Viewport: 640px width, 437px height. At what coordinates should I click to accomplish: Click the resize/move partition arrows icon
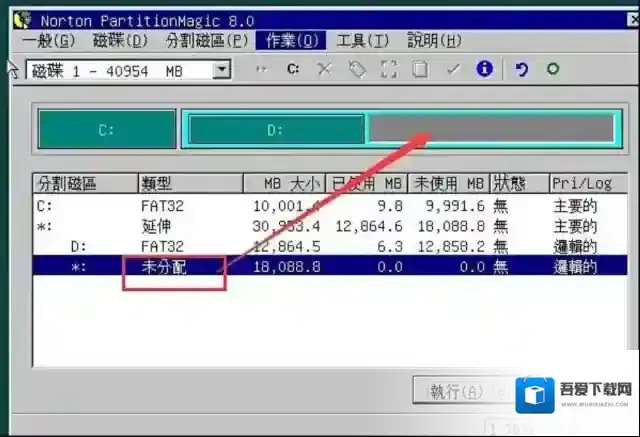pyautogui.click(x=261, y=69)
